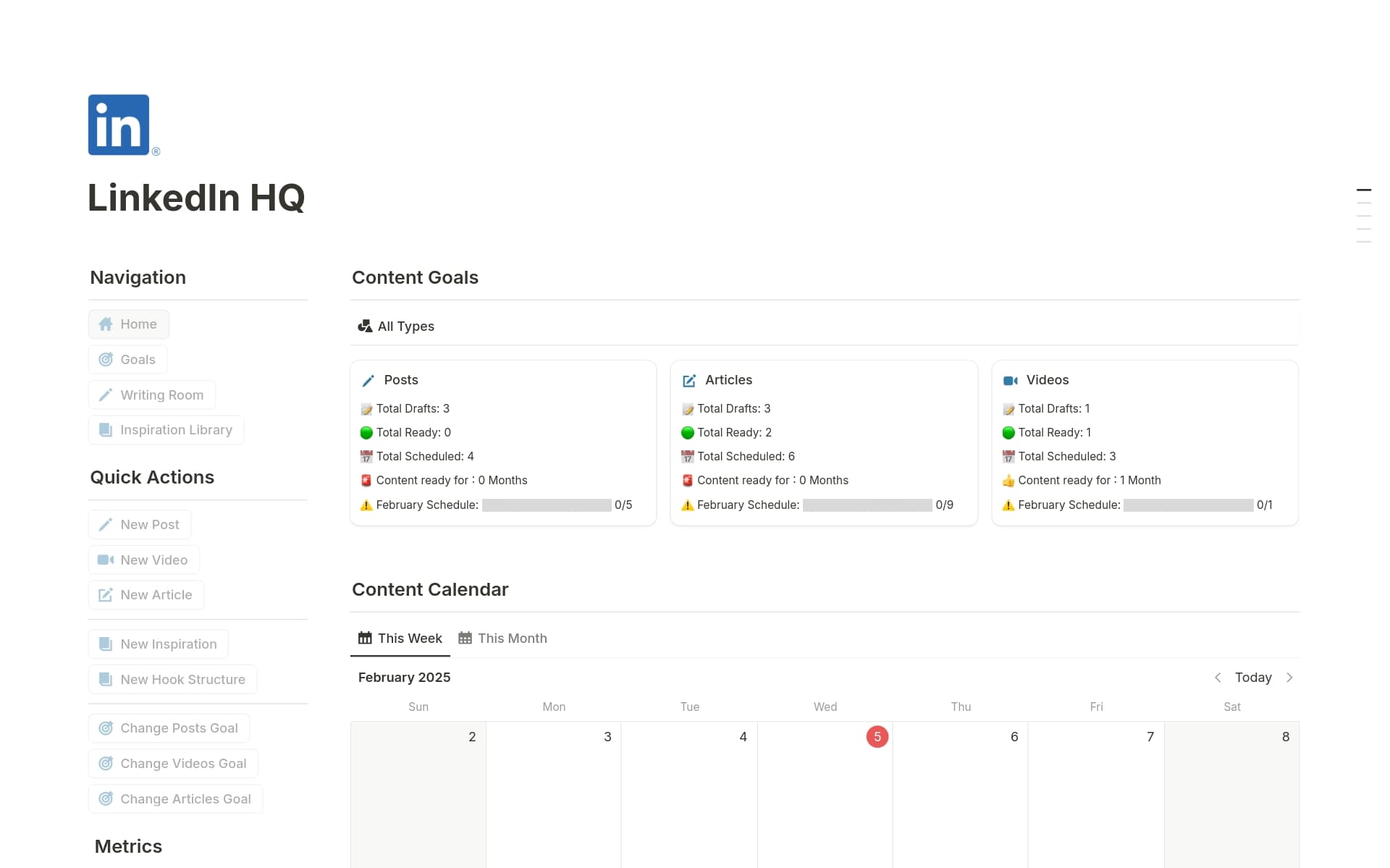
Task: Click Change Articles Goal button
Action: 175,799
